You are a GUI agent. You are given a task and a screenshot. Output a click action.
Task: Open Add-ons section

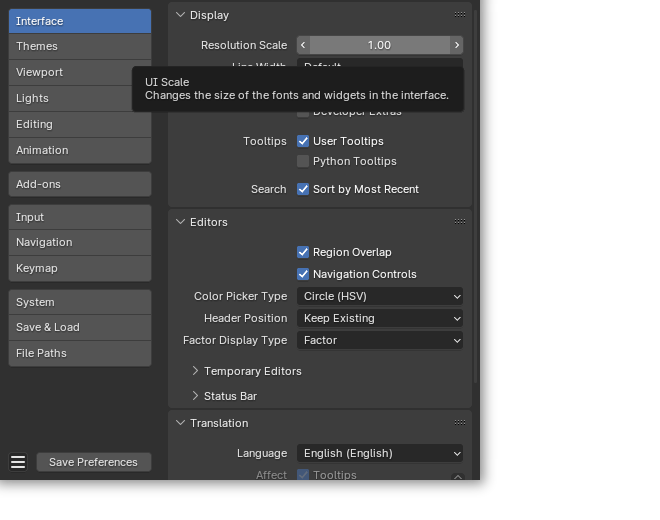pos(80,184)
